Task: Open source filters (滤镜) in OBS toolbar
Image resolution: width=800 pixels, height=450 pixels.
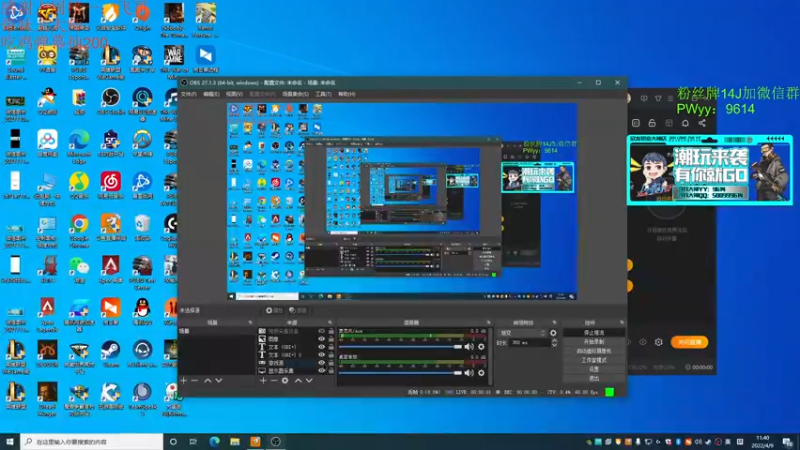Action: [297, 310]
